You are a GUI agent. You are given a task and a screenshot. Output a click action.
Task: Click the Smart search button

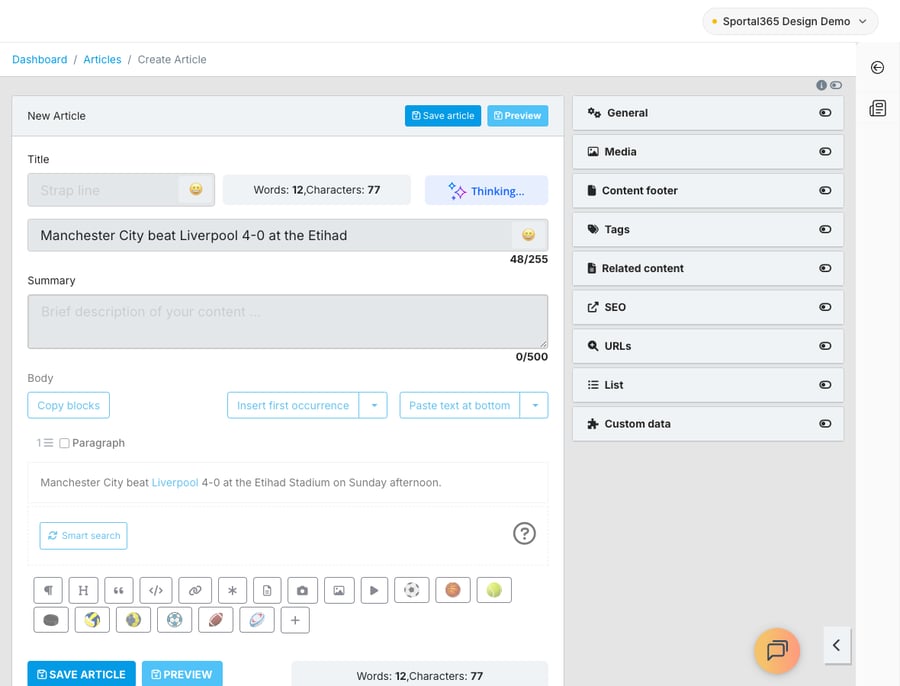click(x=84, y=536)
